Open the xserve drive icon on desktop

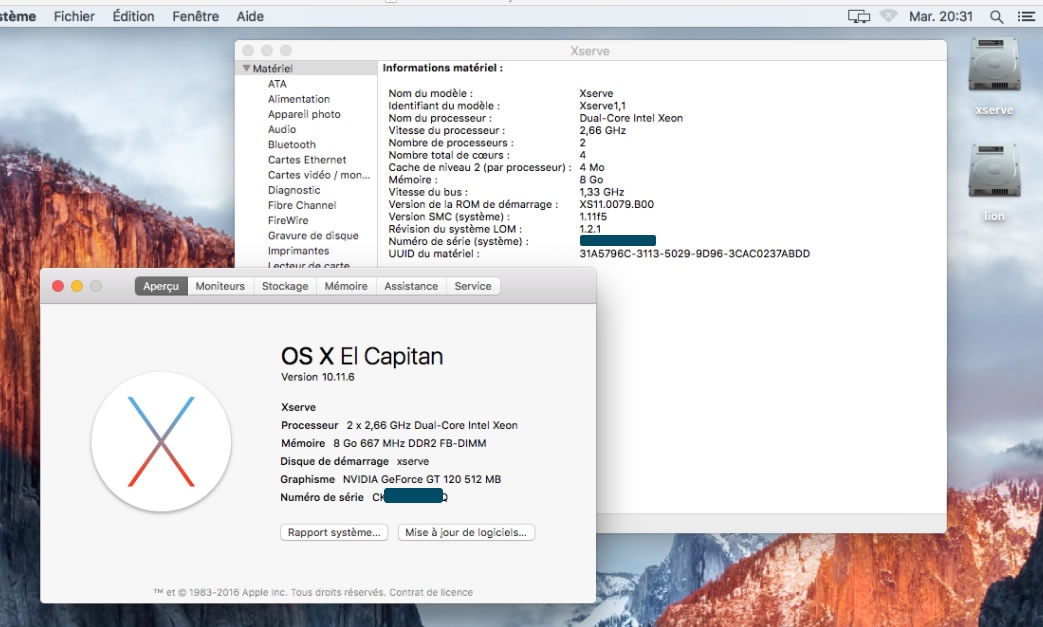pos(994,65)
